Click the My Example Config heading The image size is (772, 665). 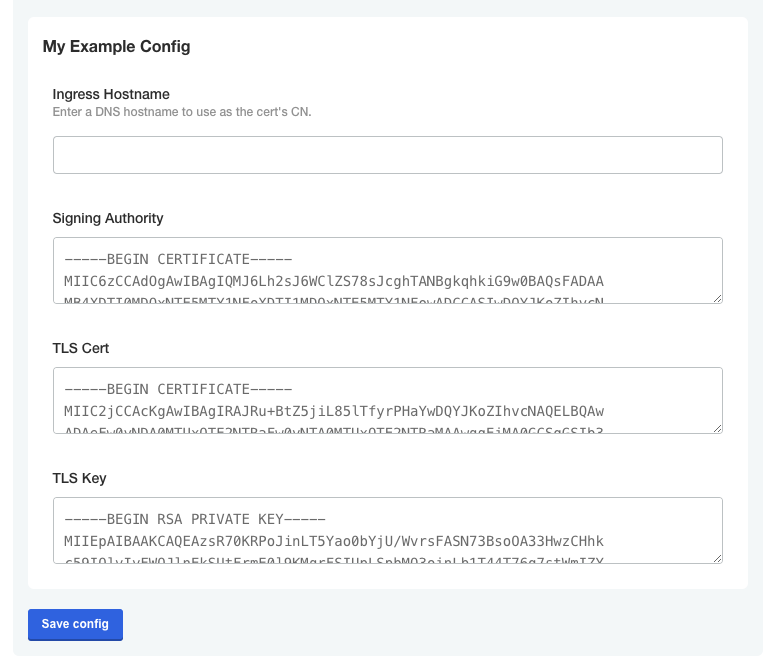coord(116,46)
